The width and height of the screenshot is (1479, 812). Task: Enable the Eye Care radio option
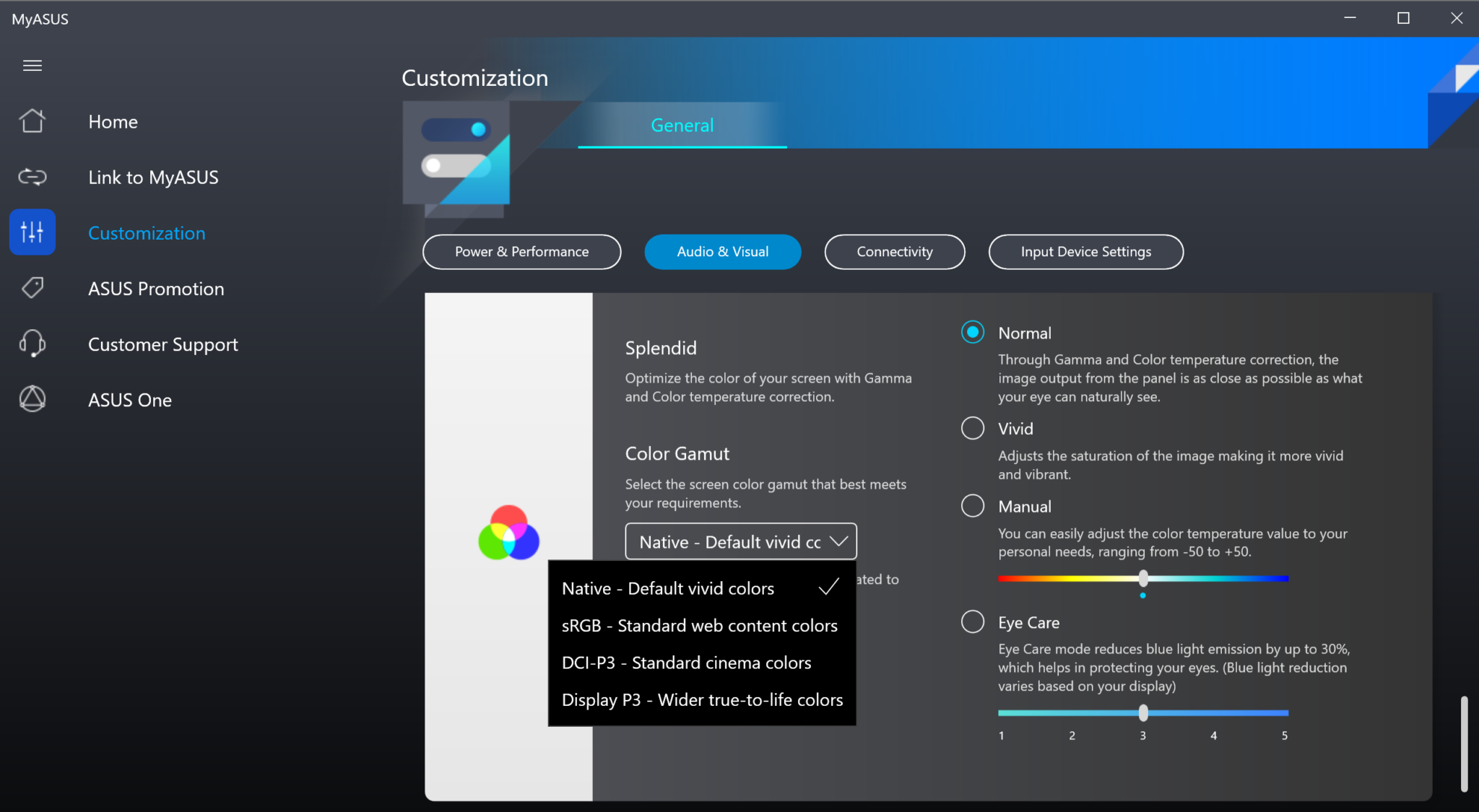(973, 621)
